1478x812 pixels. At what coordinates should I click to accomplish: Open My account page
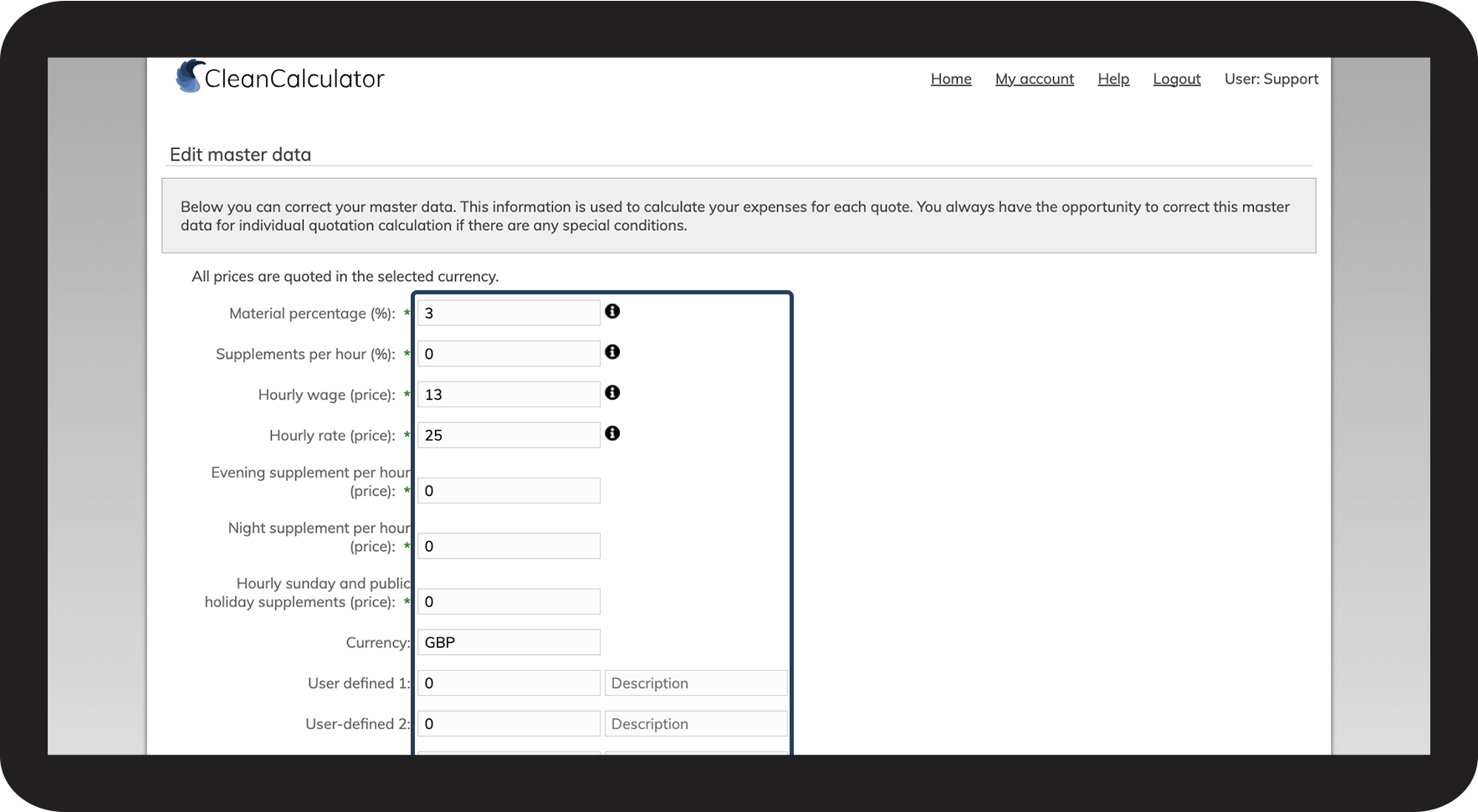point(1034,79)
